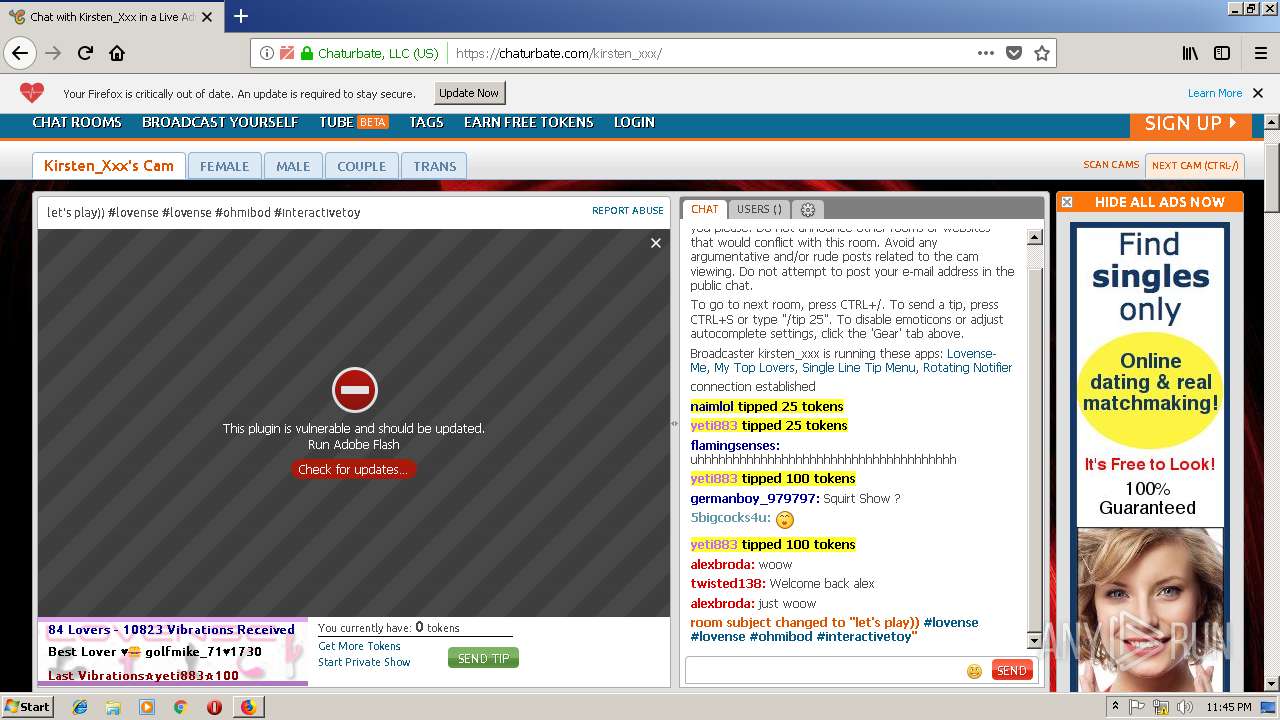Close ads with the X icon
The width and height of the screenshot is (1280, 720).
1067,202
